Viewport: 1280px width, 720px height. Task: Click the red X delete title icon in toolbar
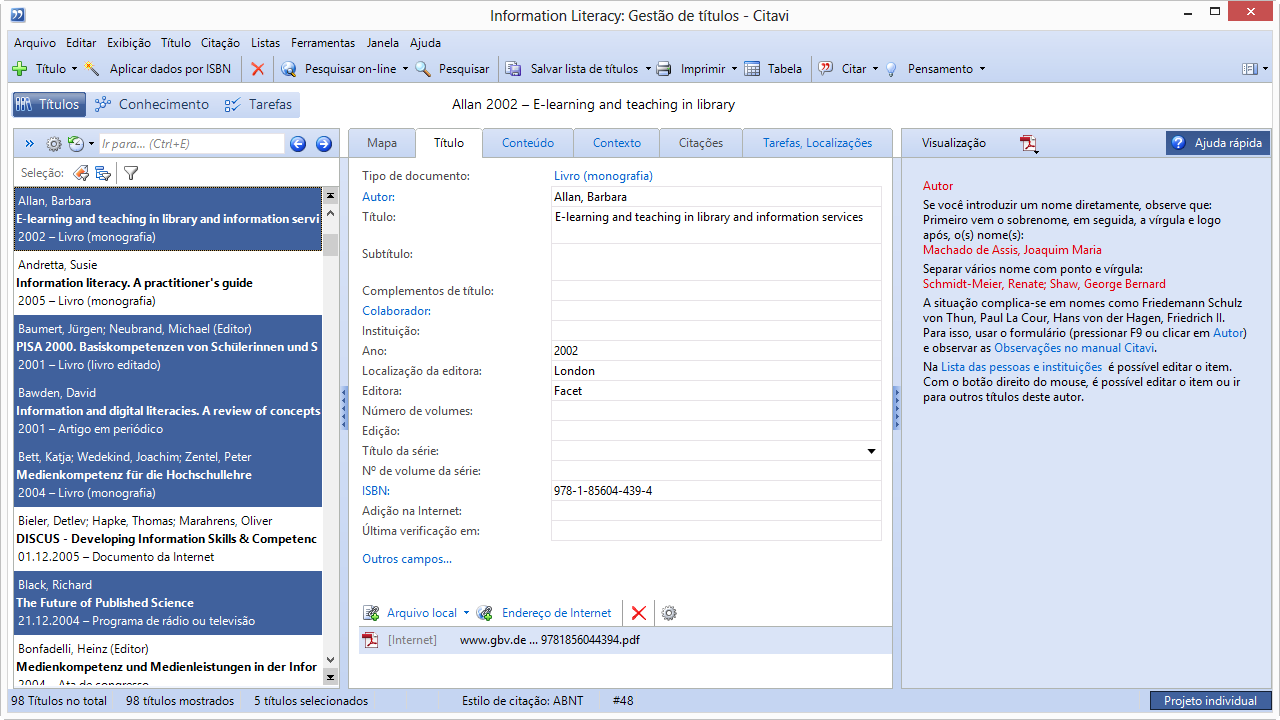click(x=258, y=69)
